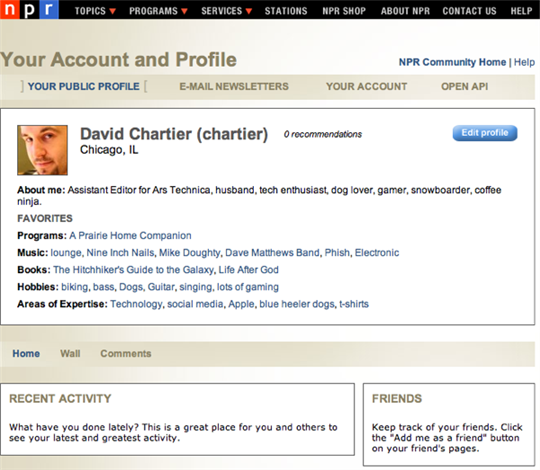The image size is (540, 470).
Task: Click the Hitchhiker's Guide to the Galaxy link
Action: (133, 270)
